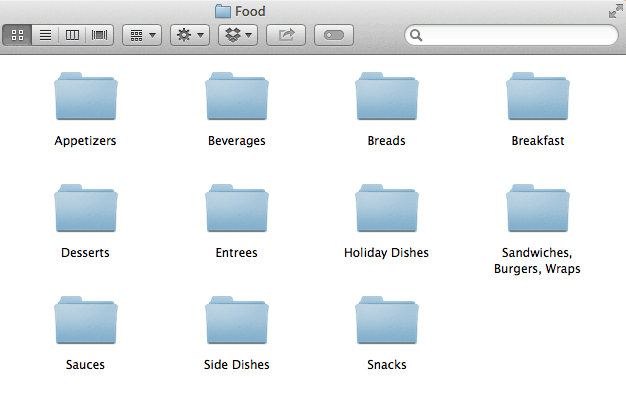Select the Entrees folder icon
Image resolution: width=626 pixels, height=402 pixels.
coord(237,208)
